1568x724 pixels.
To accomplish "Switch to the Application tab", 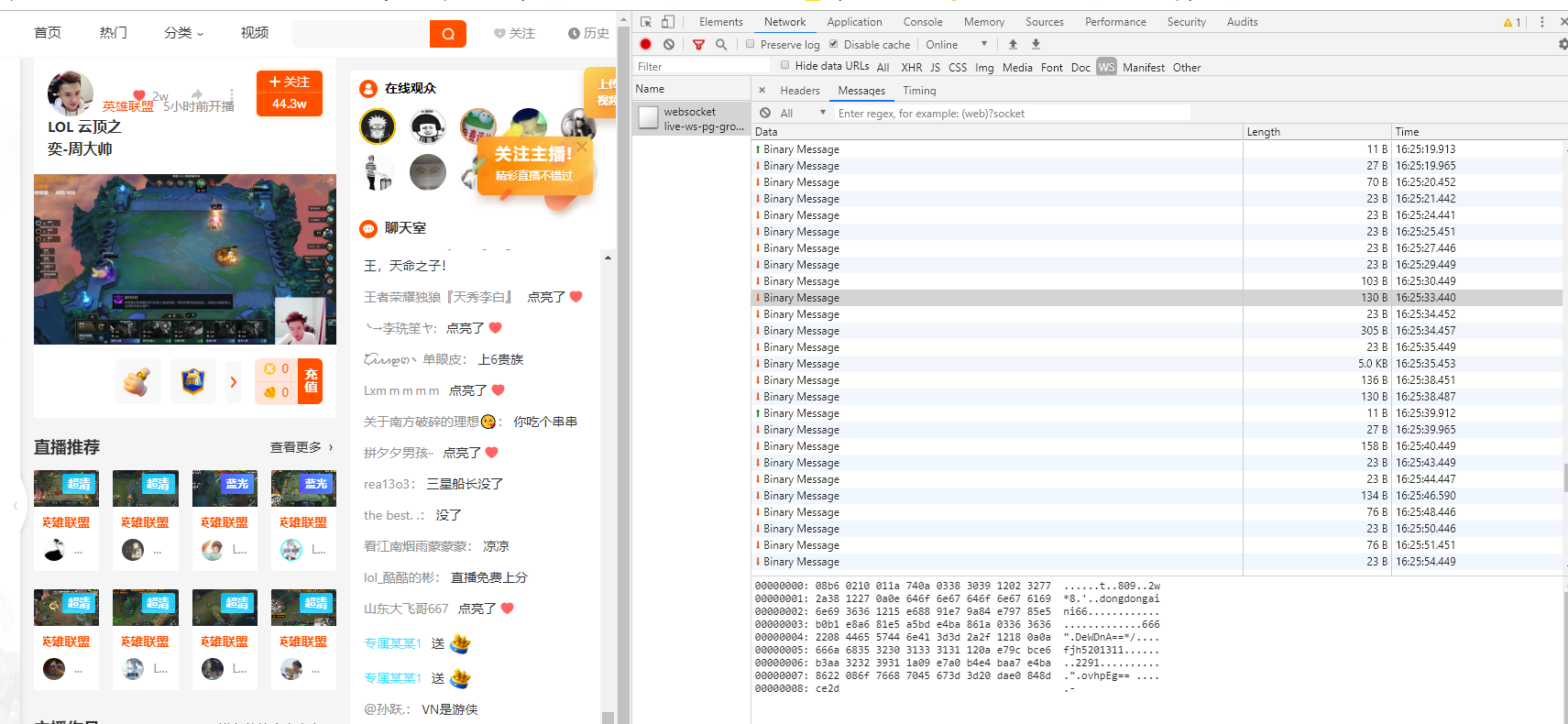I will click(854, 22).
